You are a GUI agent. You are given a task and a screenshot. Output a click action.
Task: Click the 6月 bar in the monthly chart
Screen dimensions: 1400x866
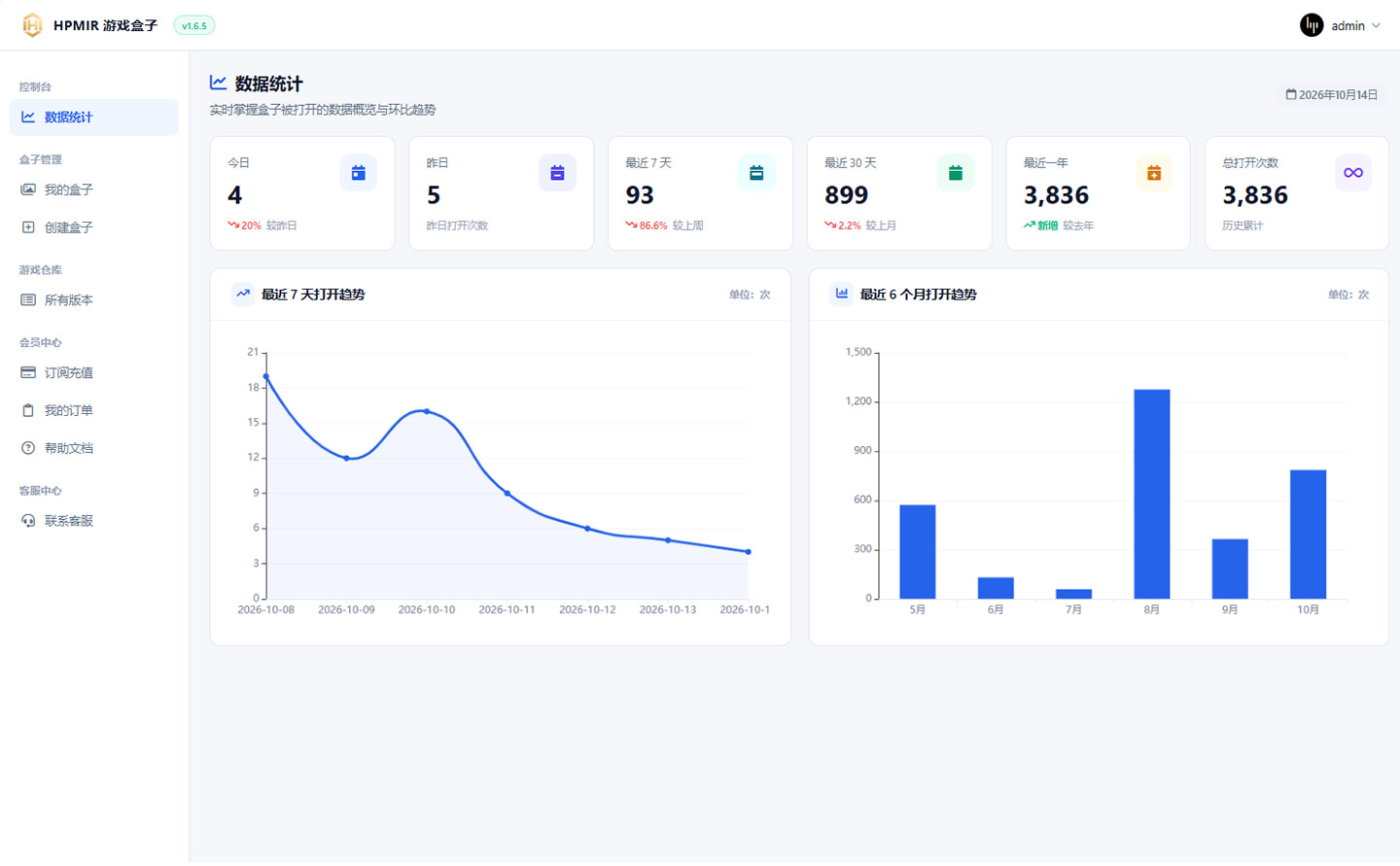pos(996,588)
